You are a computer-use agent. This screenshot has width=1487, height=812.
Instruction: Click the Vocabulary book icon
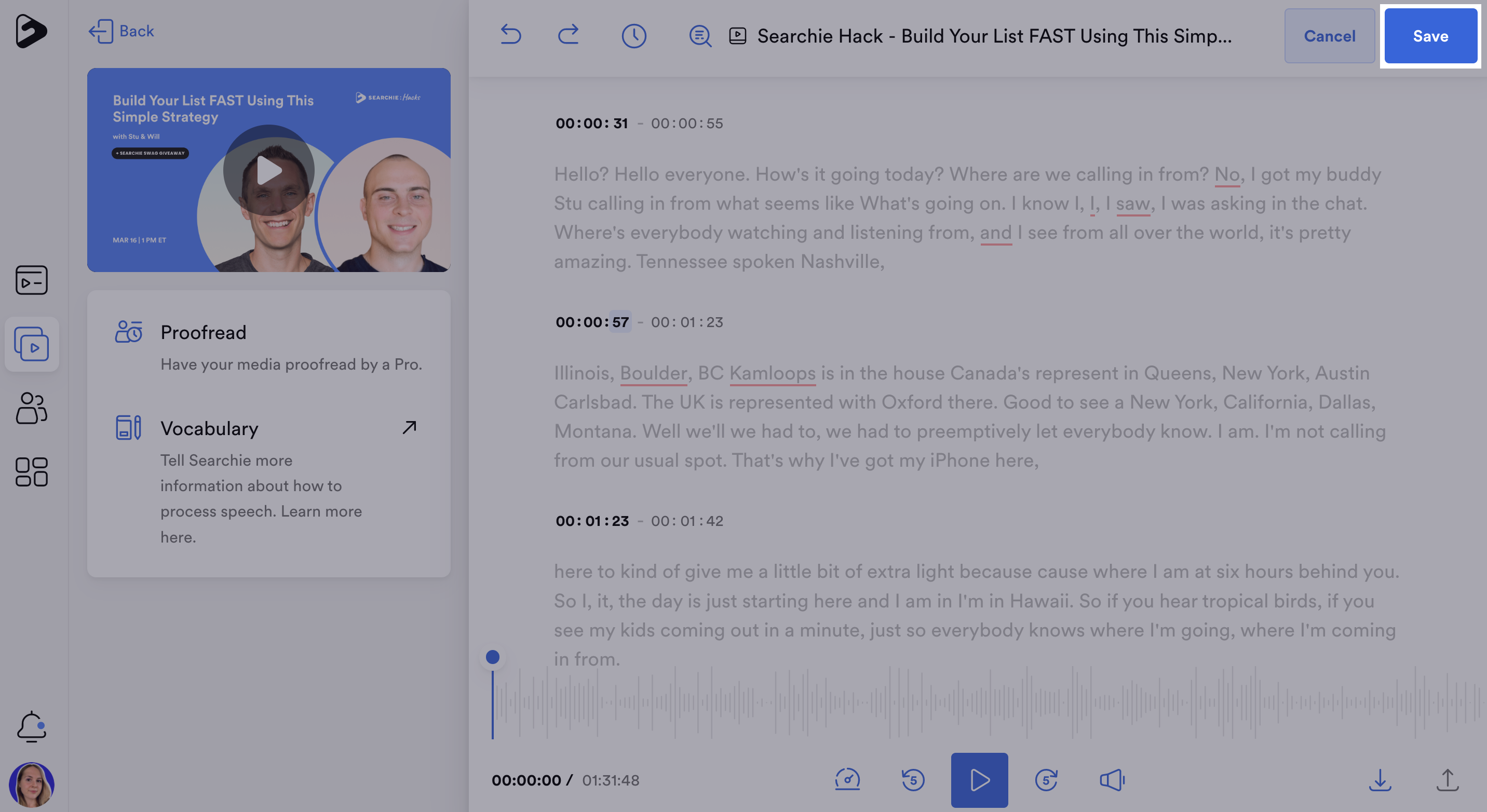(x=128, y=428)
